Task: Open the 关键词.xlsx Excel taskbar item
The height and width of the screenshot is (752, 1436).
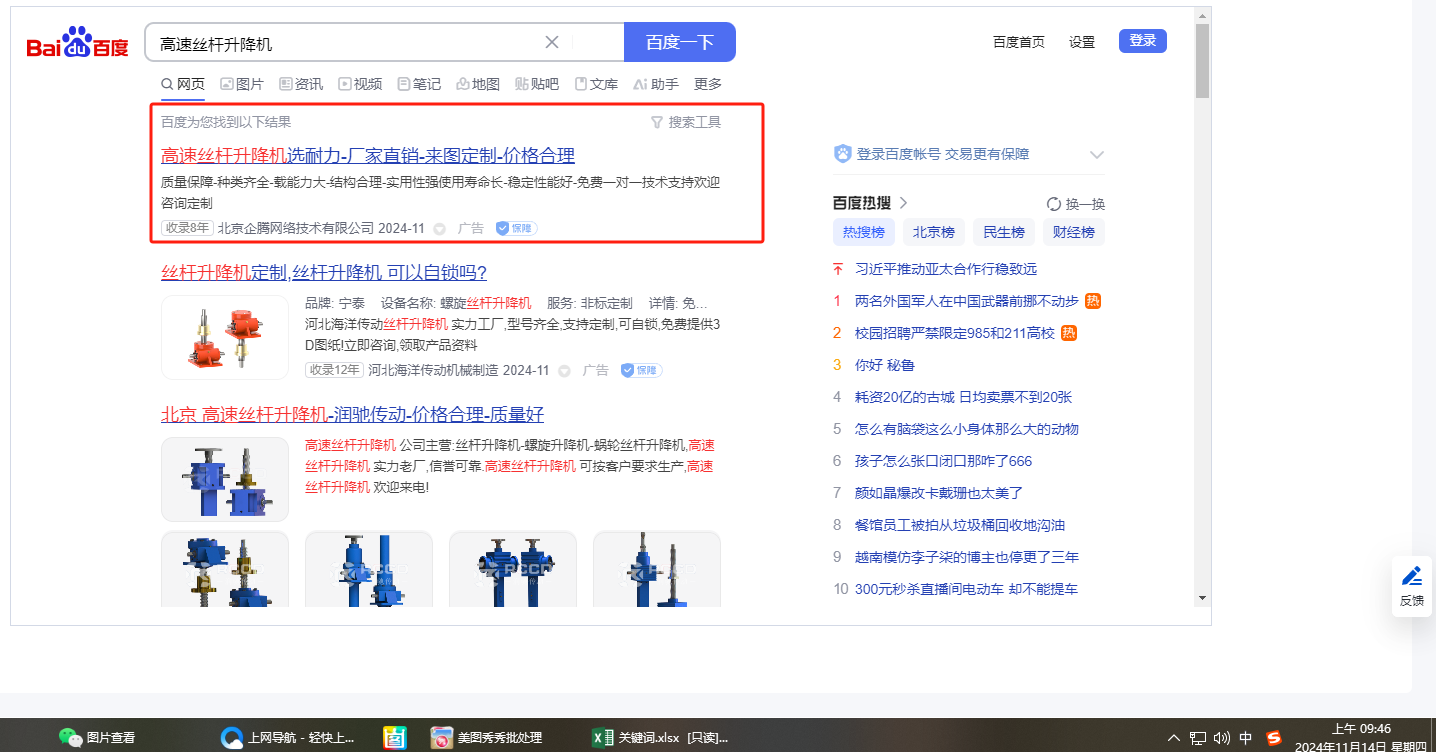Action: pyautogui.click(x=660, y=738)
